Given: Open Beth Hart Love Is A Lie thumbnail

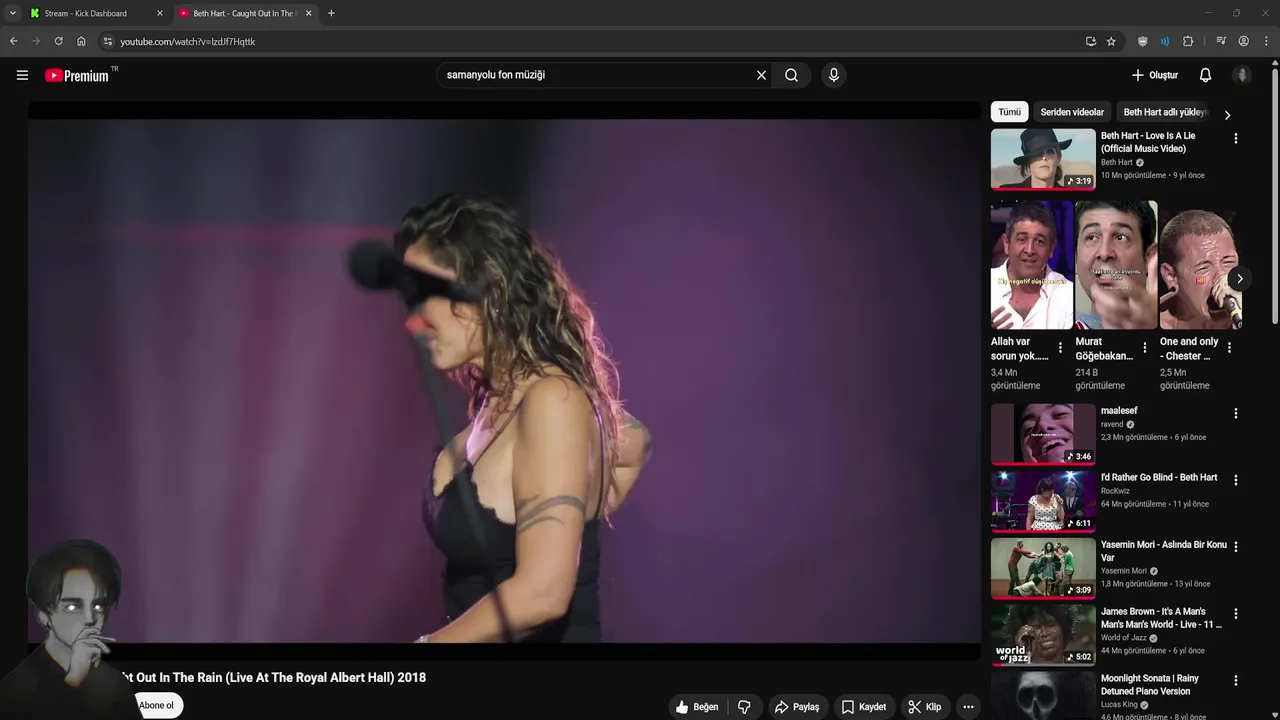Looking at the screenshot, I should coord(1043,159).
